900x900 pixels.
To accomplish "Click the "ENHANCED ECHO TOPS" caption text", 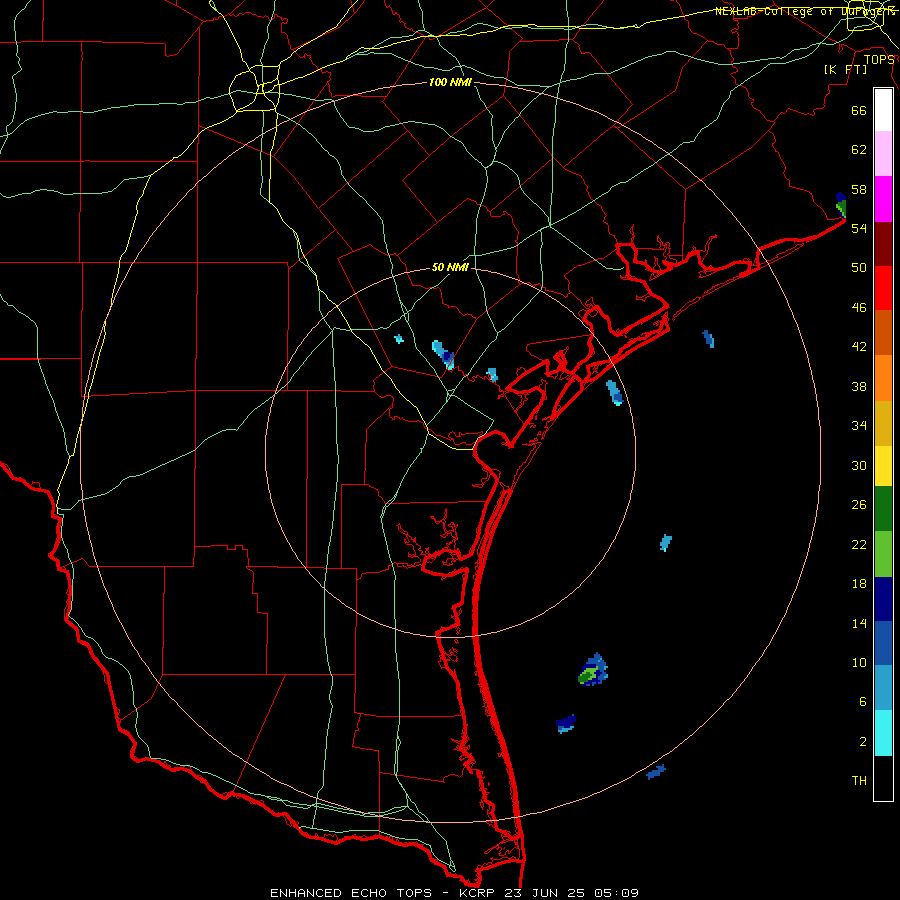I will (350, 893).
